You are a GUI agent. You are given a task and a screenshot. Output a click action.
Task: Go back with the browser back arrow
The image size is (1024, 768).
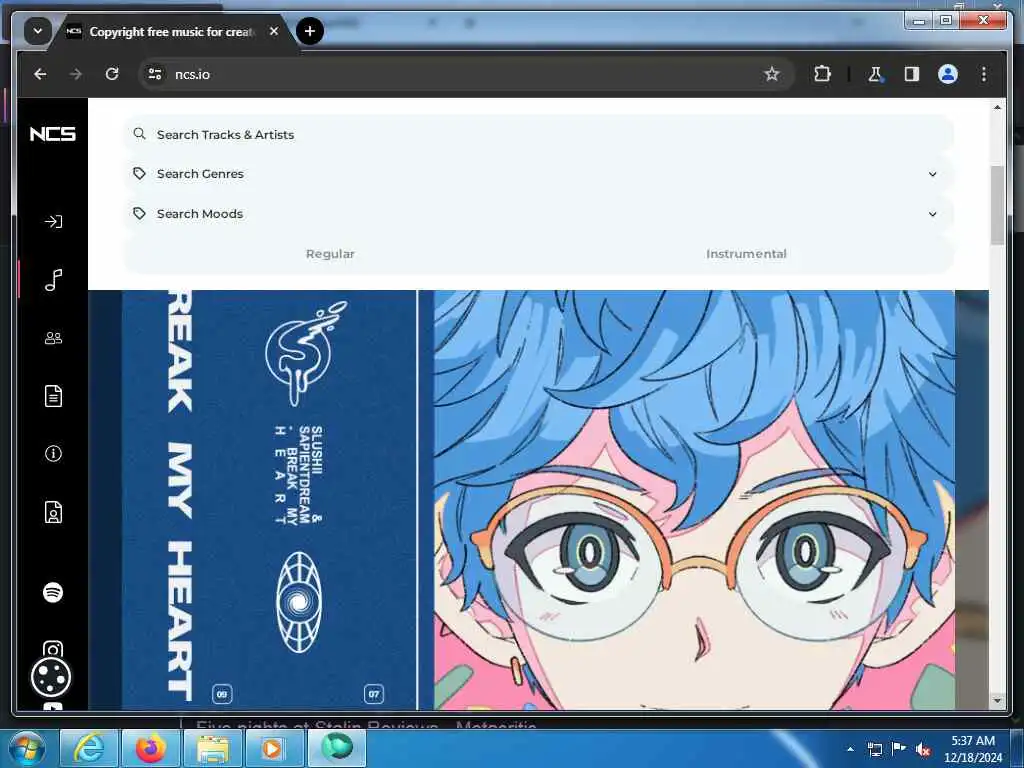tap(40, 74)
